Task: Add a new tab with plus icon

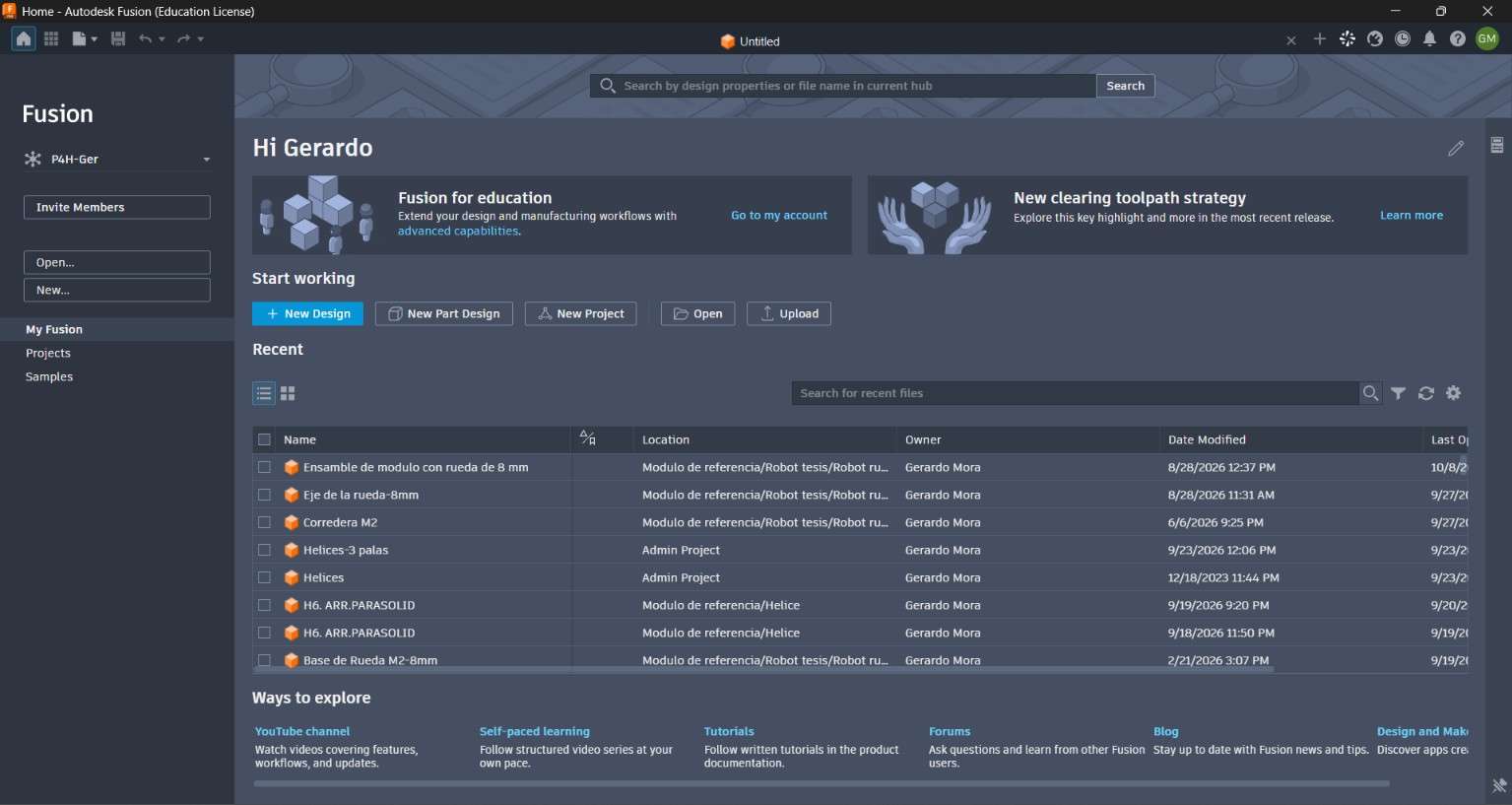Action: coord(1320,39)
